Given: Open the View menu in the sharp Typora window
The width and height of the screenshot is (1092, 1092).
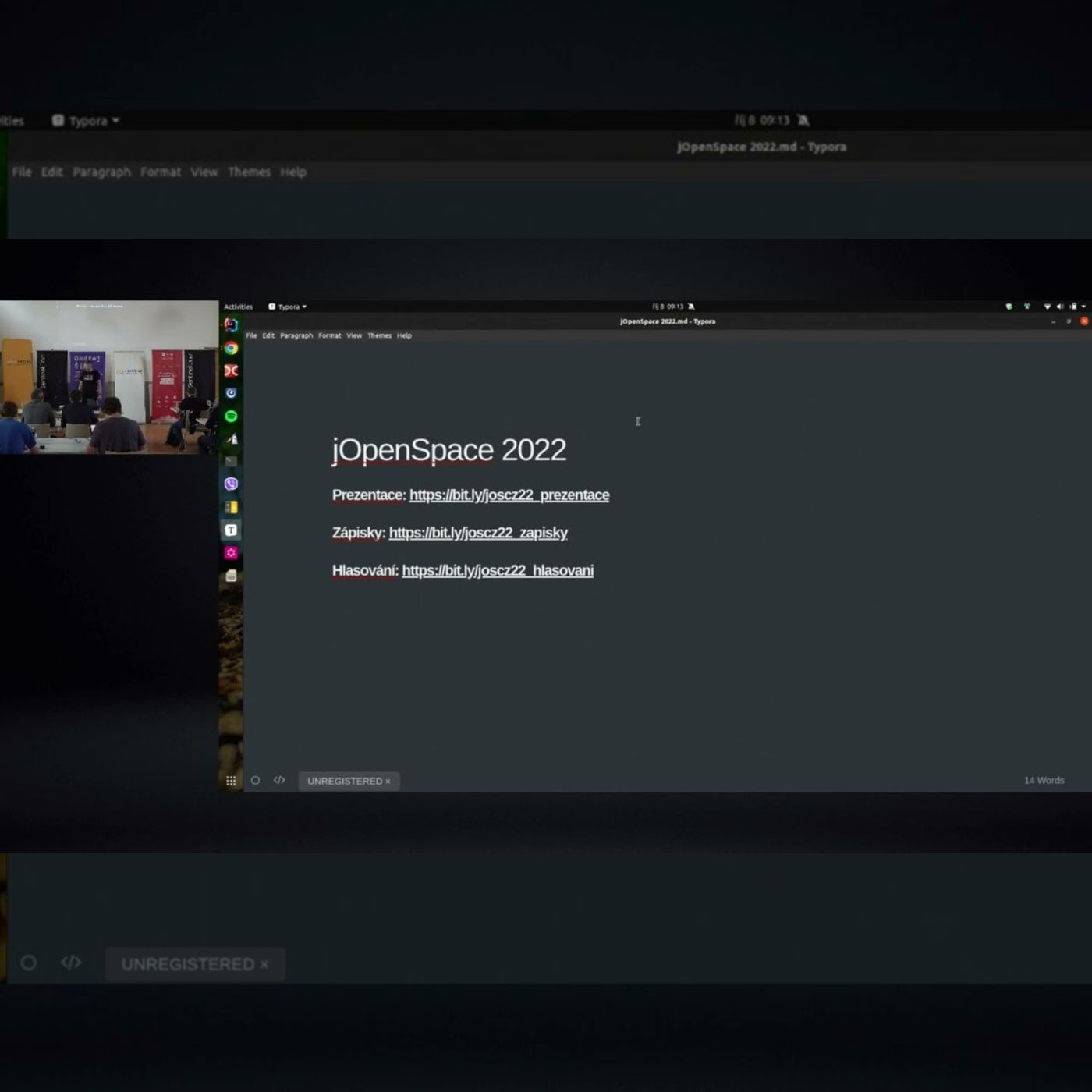Looking at the screenshot, I should [354, 335].
